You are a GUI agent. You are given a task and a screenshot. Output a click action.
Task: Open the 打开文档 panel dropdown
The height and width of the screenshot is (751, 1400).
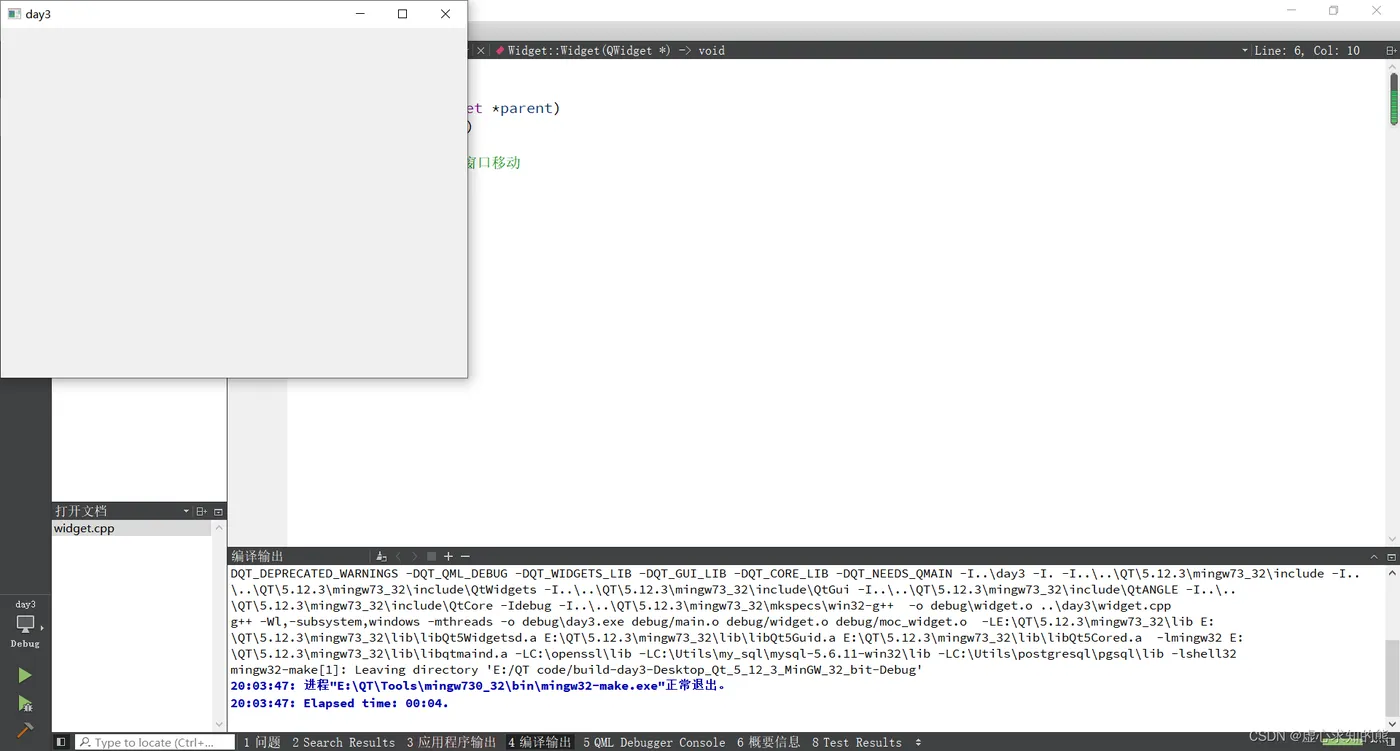click(x=186, y=511)
